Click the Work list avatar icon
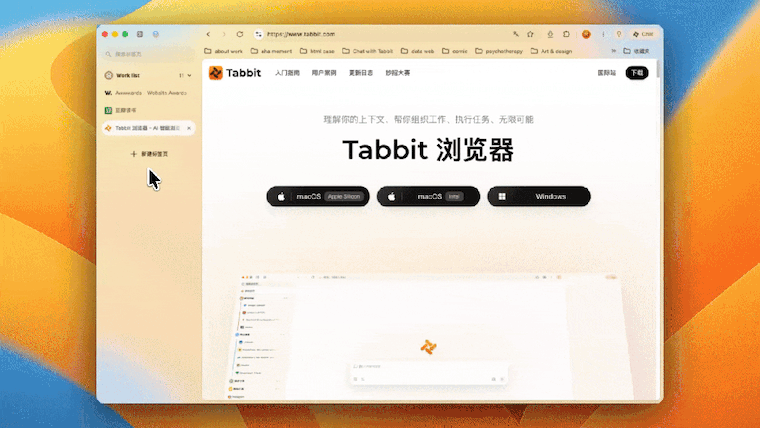760x428 pixels. 109,75
